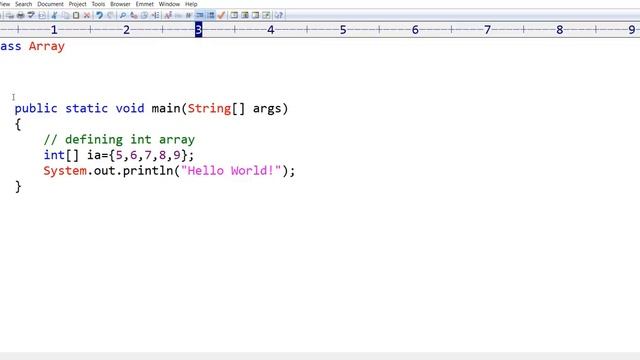
Task: Open the Search menu
Action: [23, 4]
